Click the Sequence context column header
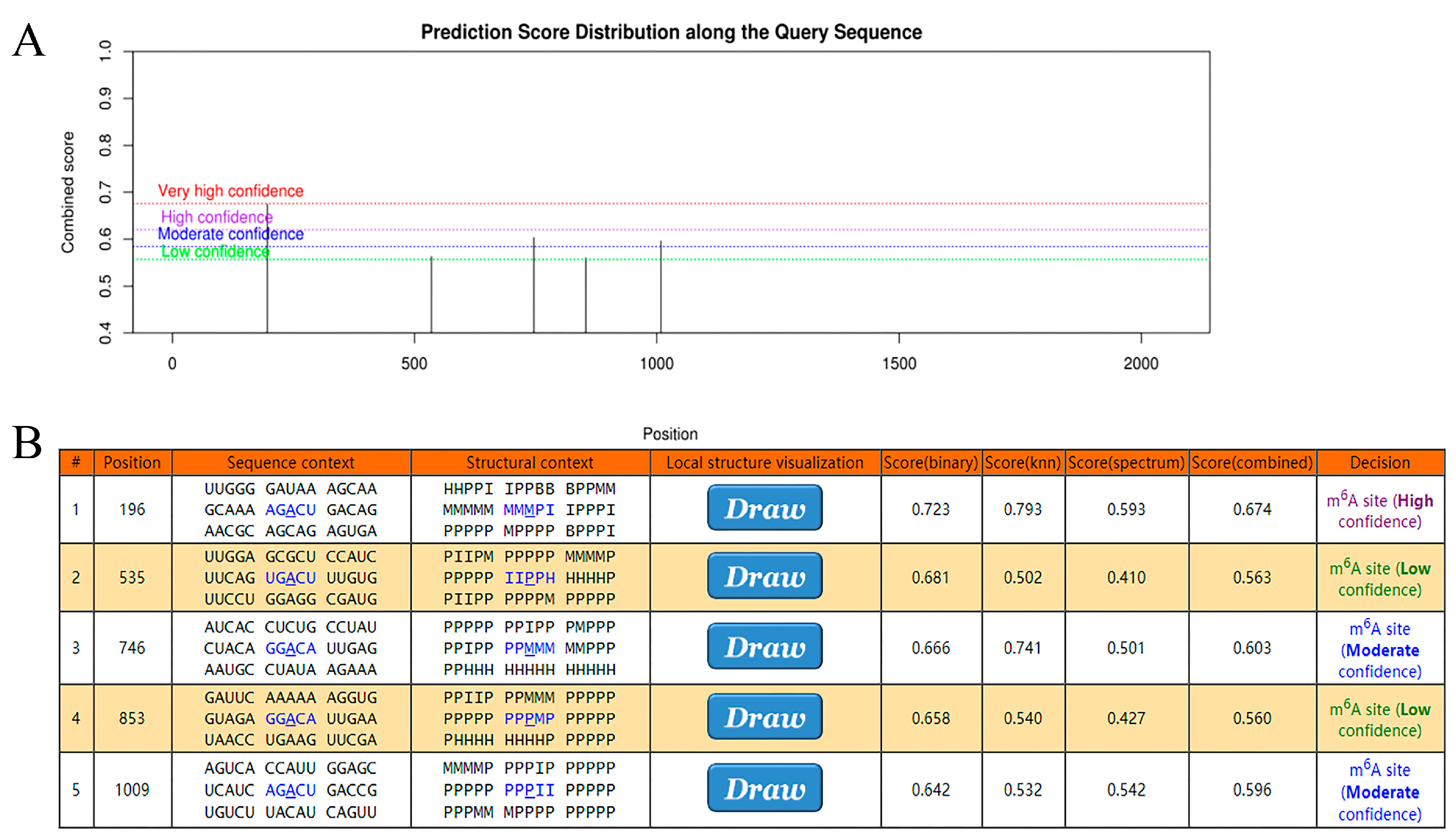Image resolution: width=1456 pixels, height=840 pixels. (290, 463)
